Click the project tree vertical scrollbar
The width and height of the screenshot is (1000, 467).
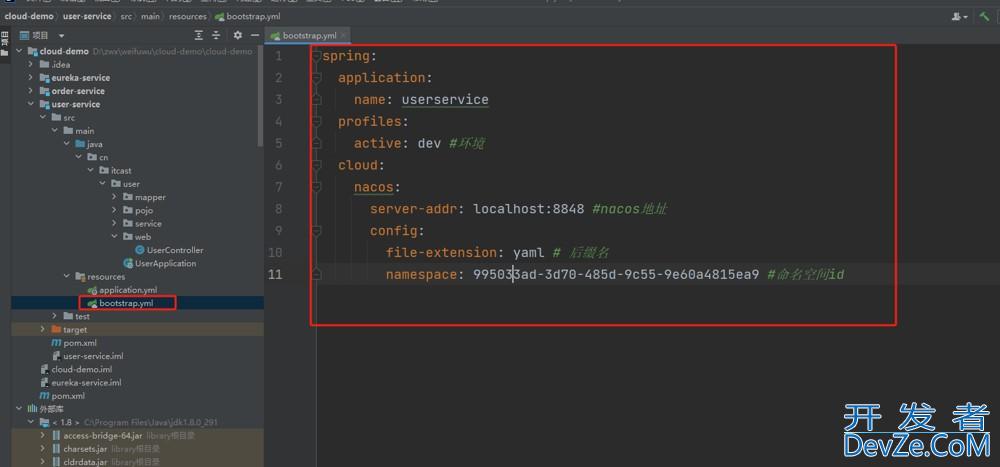260,96
